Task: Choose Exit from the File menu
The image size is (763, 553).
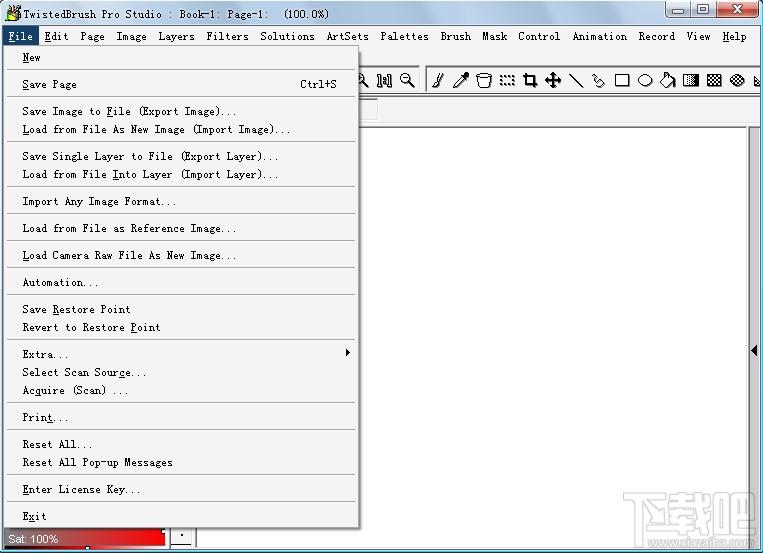Action: pyautogui.click(x=181, y=516)
